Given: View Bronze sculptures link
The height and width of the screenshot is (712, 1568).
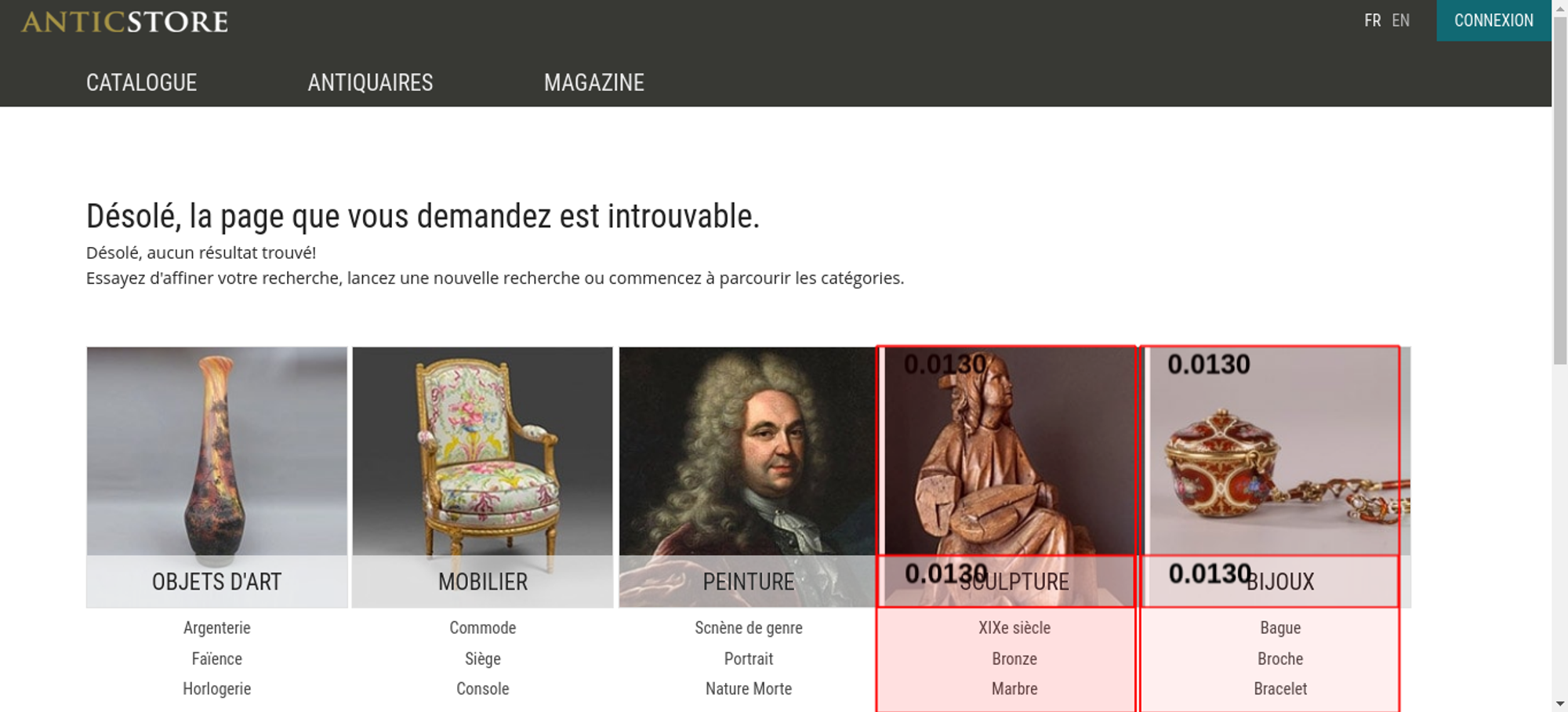Looking at the screenshot, I should tap(1014, 659).
